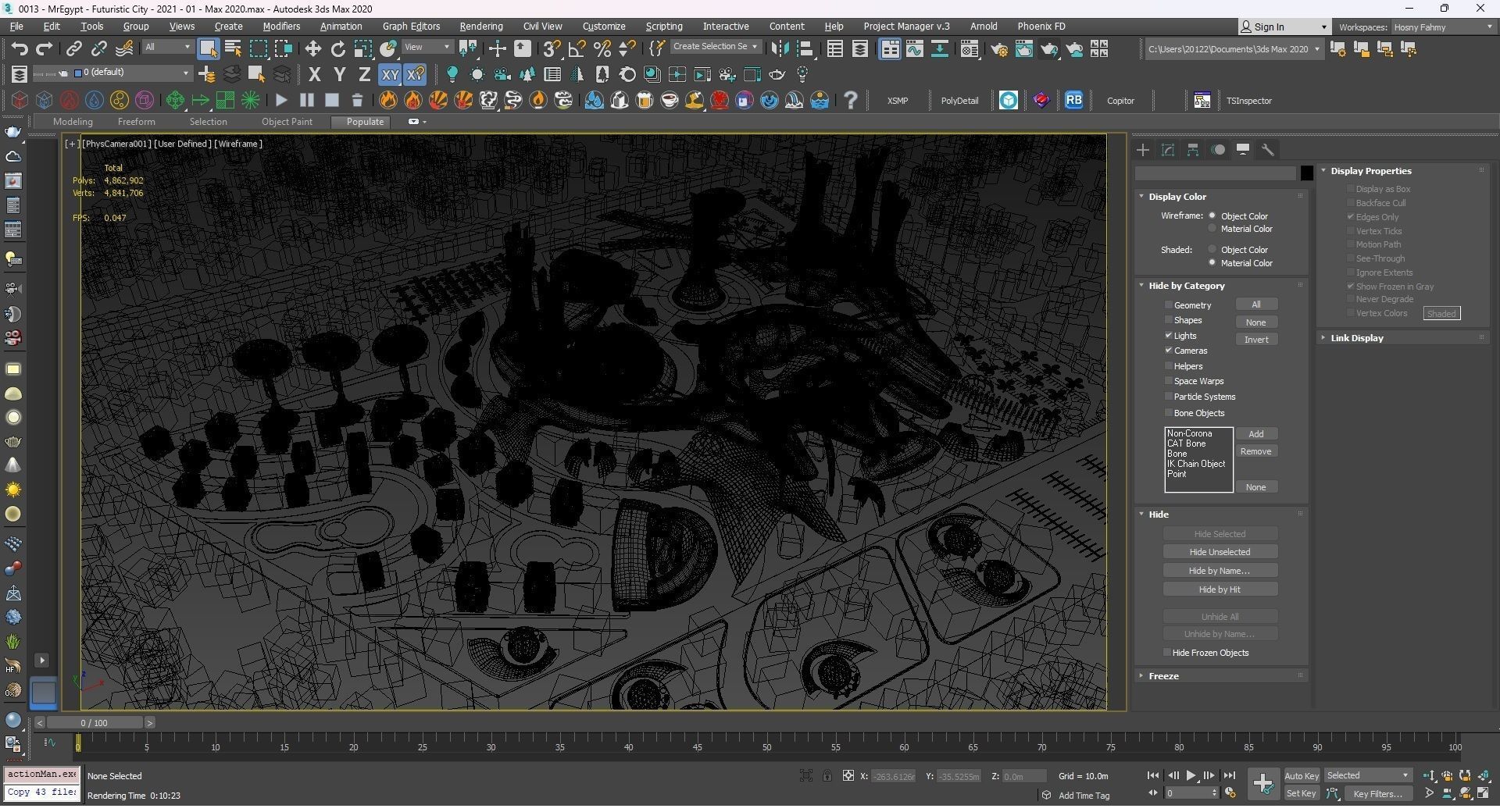Restrict to XY plane constraint
The height and width of the screenshot is (812, 1500).
pyautogui.click(x=389, y=75)
